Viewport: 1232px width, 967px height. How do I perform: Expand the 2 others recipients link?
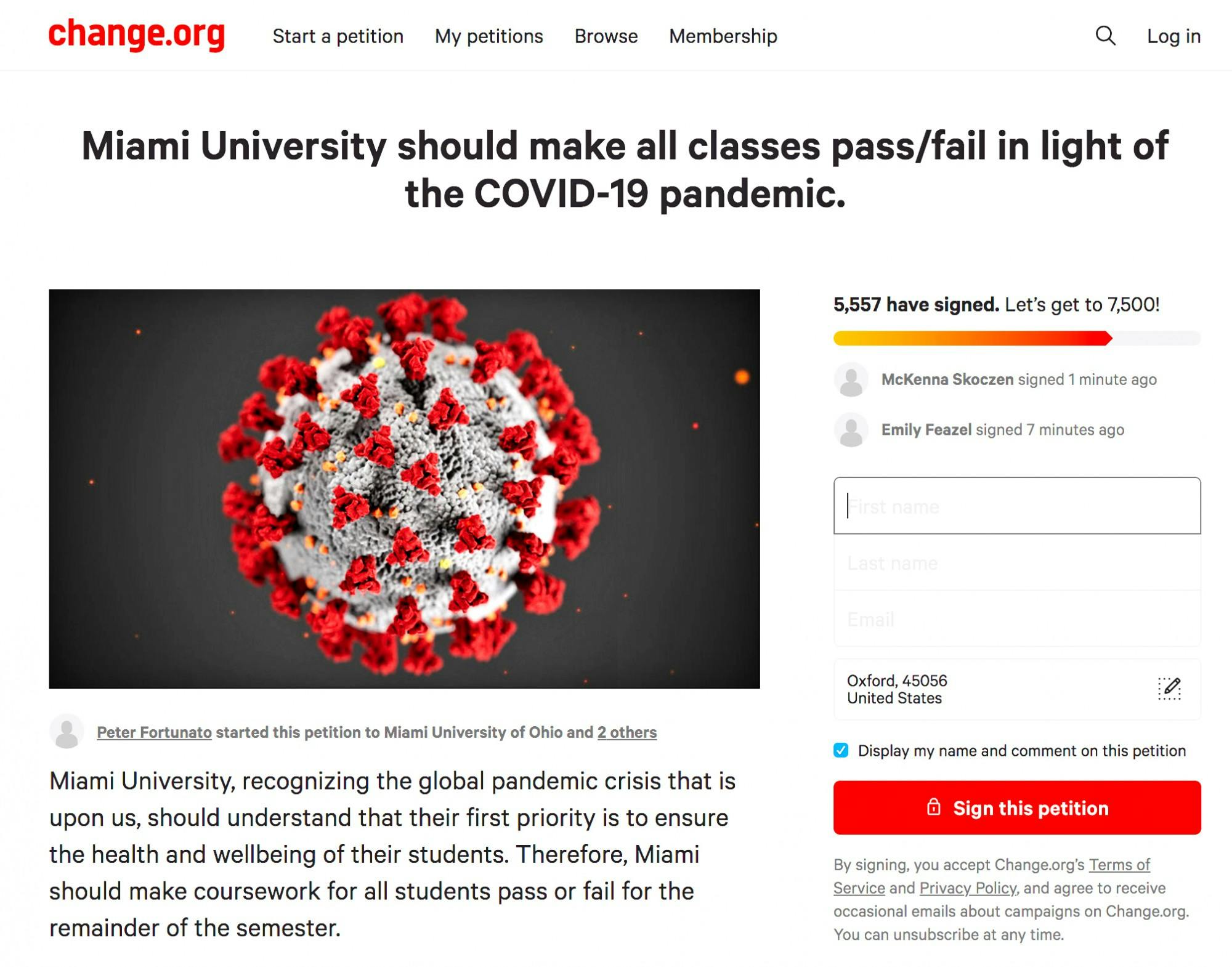click(626, 732)
